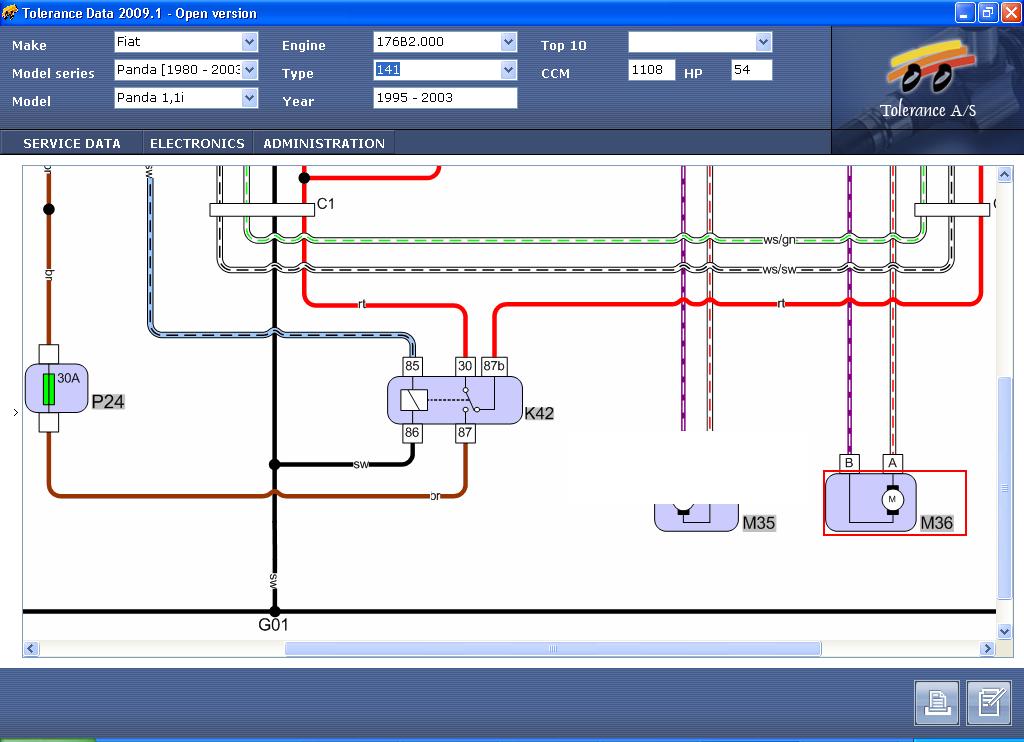Click M36 terminal B box
Image resolution: width=1024 pixels, height=742 pixels.
(849, 463)
